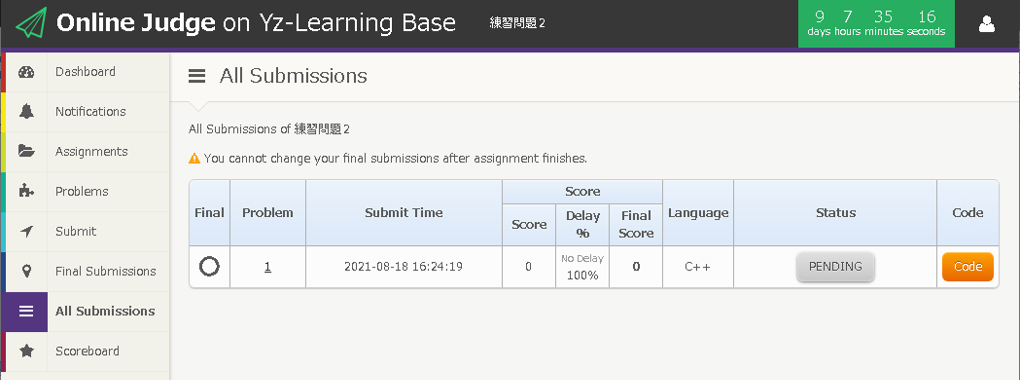The height and width of the screenshot is (380, 1020).
Task: Click the Scoreboard star icon
Action: [x=26, y=351]
